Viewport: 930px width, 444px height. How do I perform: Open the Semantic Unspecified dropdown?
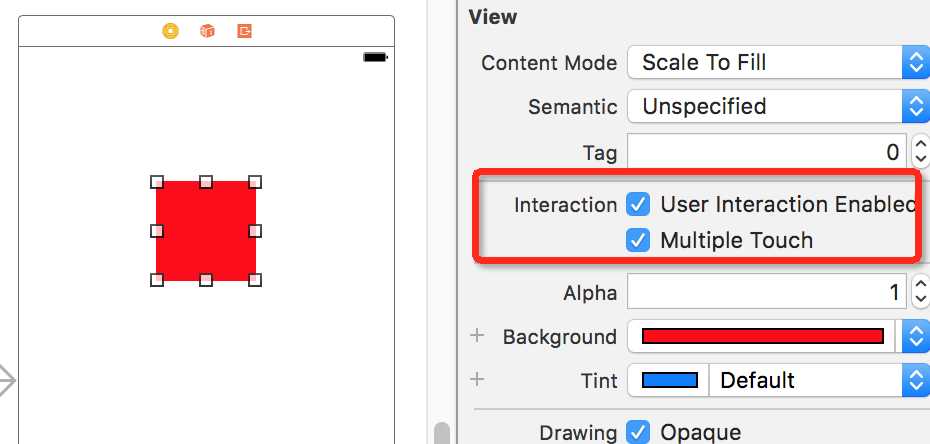tap(778, 107)
